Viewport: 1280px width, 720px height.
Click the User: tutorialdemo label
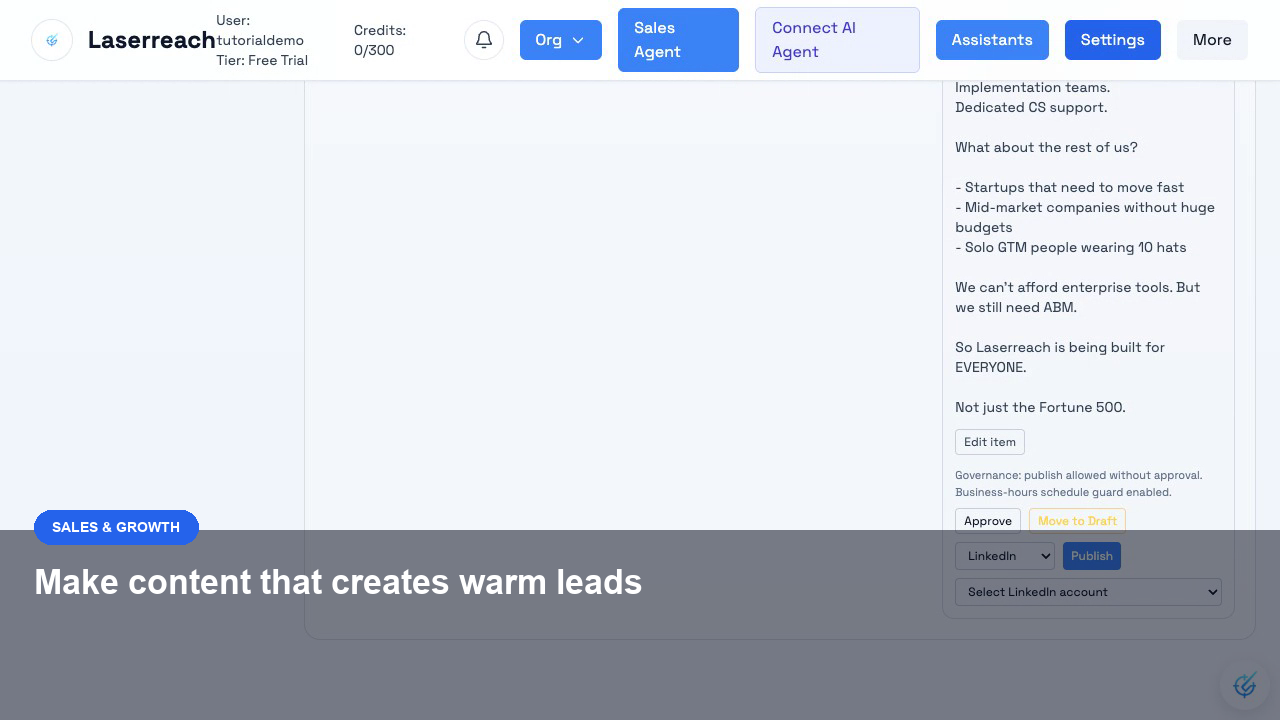pyautogui.click(x=260, y=30)
